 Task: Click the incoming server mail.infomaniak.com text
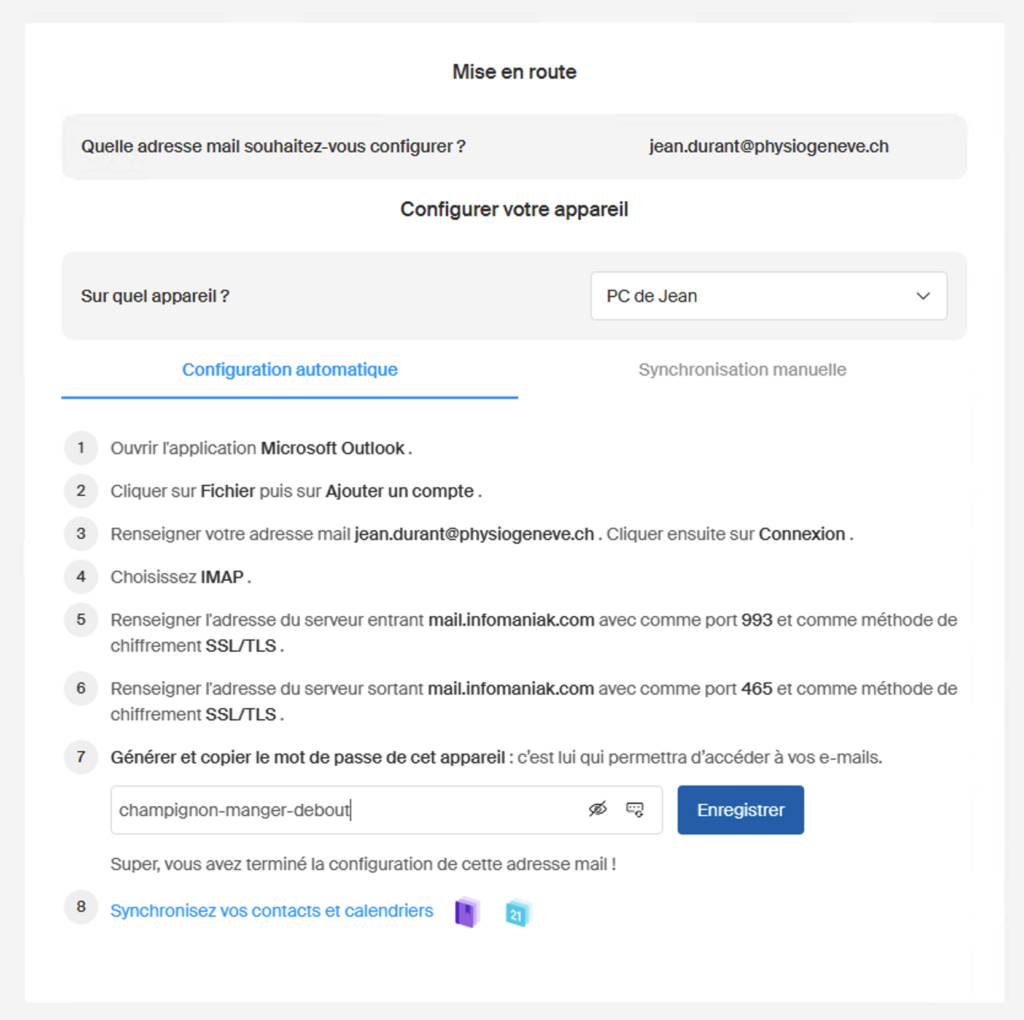511,620
